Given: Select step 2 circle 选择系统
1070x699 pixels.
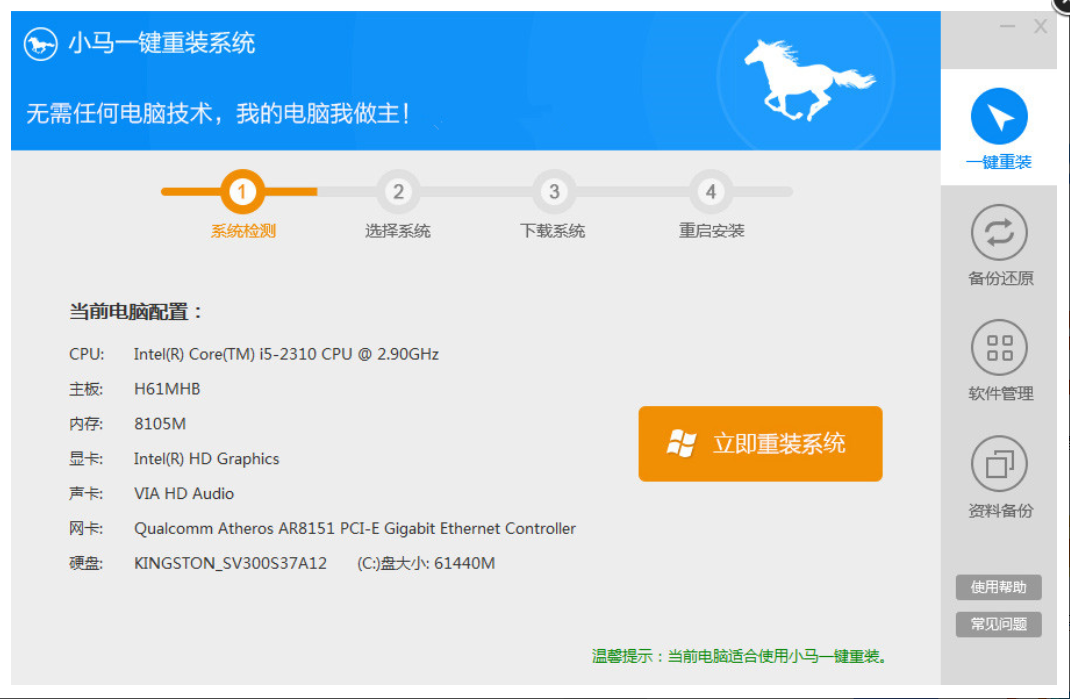Looking at the screenshot, I should click(398, 192).
